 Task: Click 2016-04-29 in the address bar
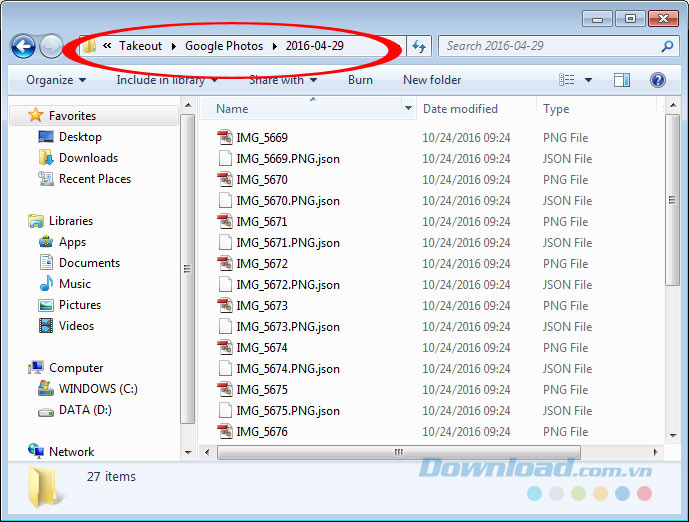(315, 46)
